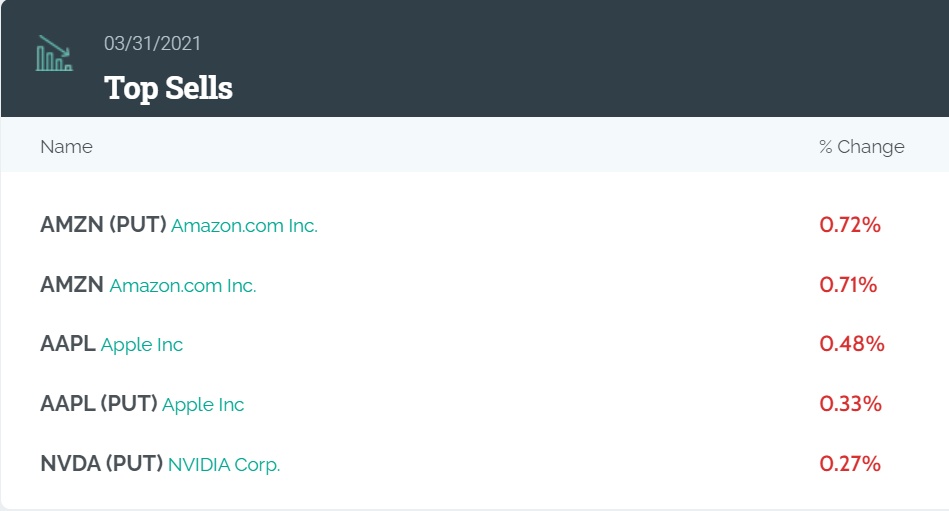Click the Name column header

(66, 147)
